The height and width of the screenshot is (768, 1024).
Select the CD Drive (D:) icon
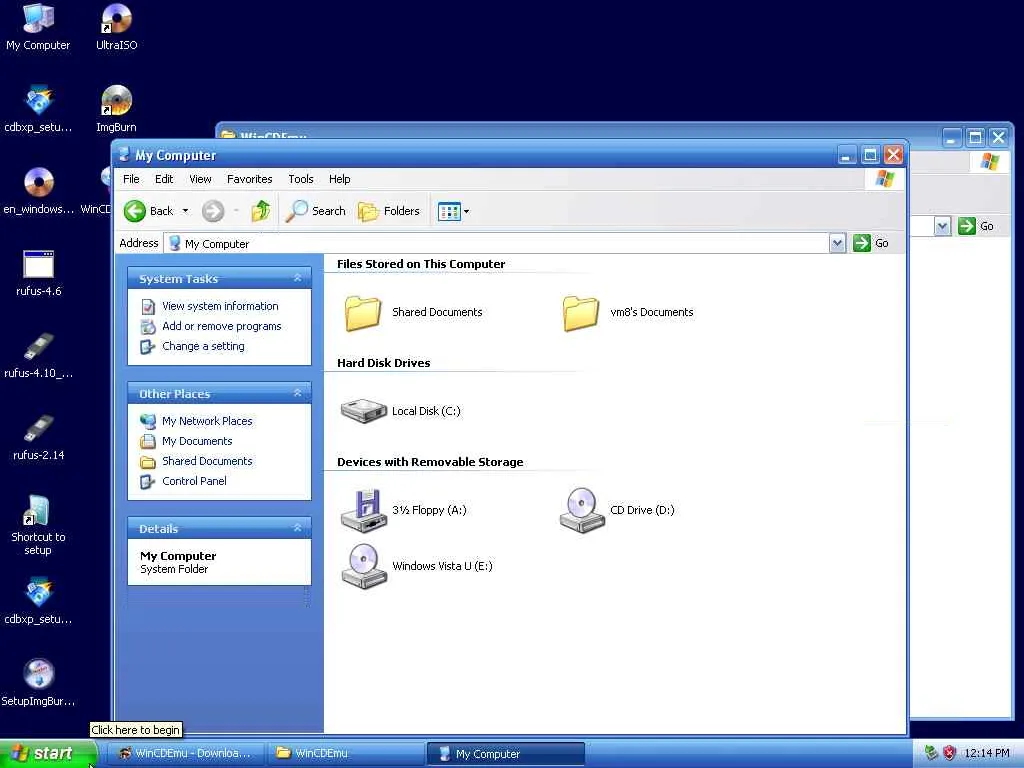click(x=617, y=510)
